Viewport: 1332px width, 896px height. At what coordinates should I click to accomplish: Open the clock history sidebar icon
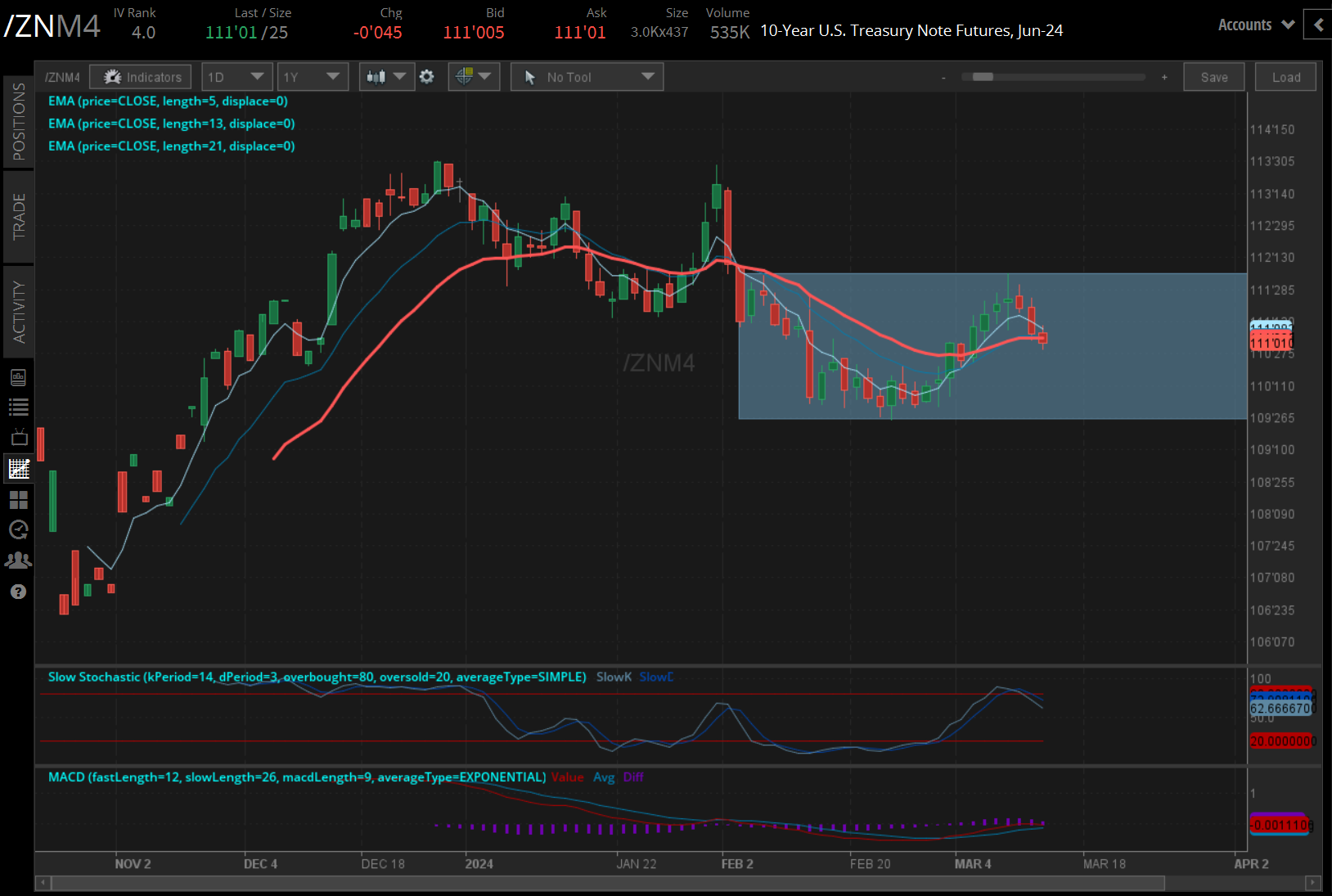pos(18,529)
